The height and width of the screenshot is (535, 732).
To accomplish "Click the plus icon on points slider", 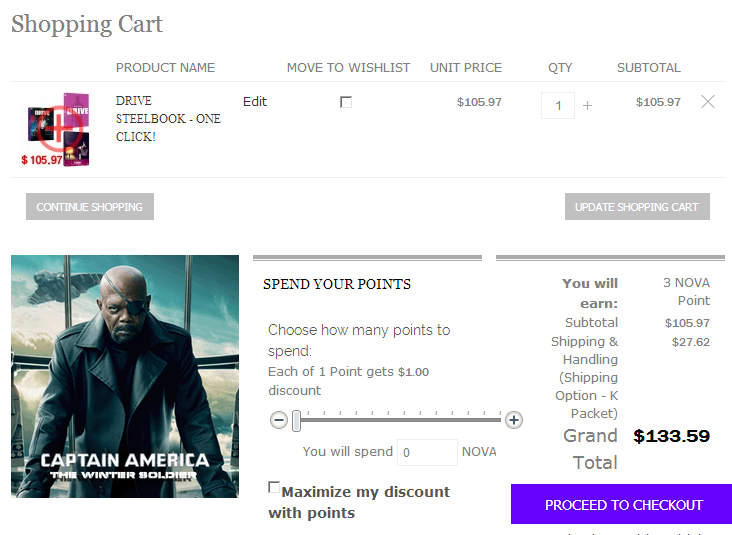I will [x=514, y=420].
